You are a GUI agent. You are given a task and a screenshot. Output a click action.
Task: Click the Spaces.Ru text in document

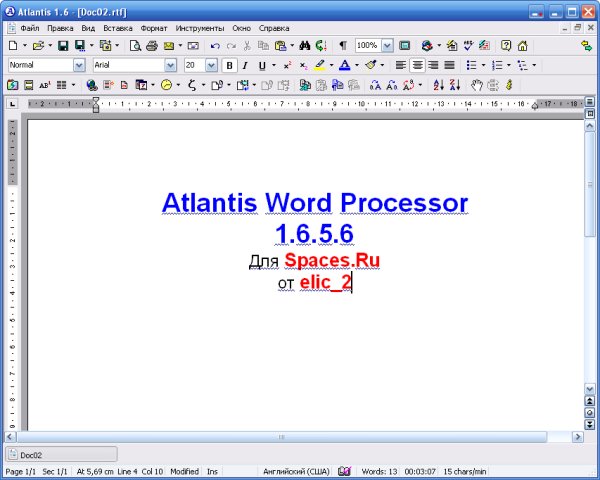(332, 260)
